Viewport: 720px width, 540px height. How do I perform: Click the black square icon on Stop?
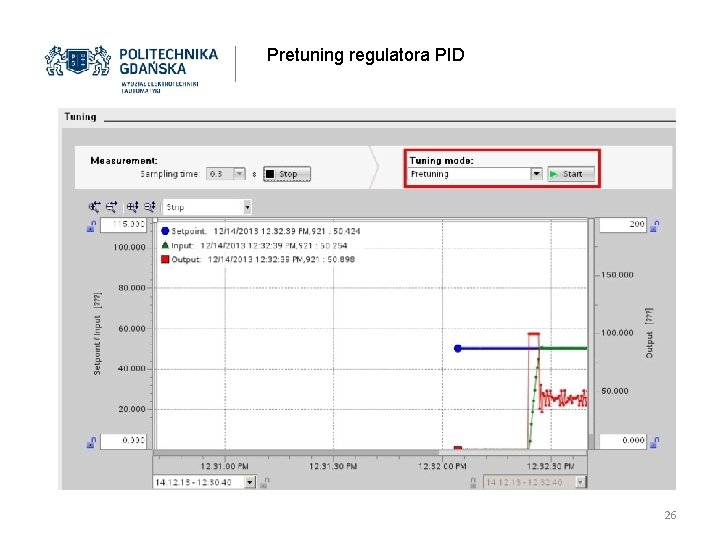coord(270,174)
